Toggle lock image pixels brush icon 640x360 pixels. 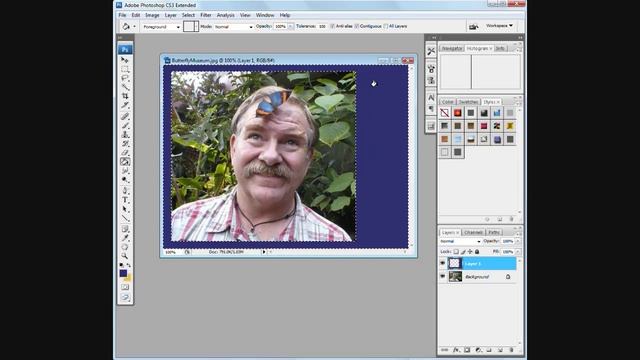tap(463, 252)
